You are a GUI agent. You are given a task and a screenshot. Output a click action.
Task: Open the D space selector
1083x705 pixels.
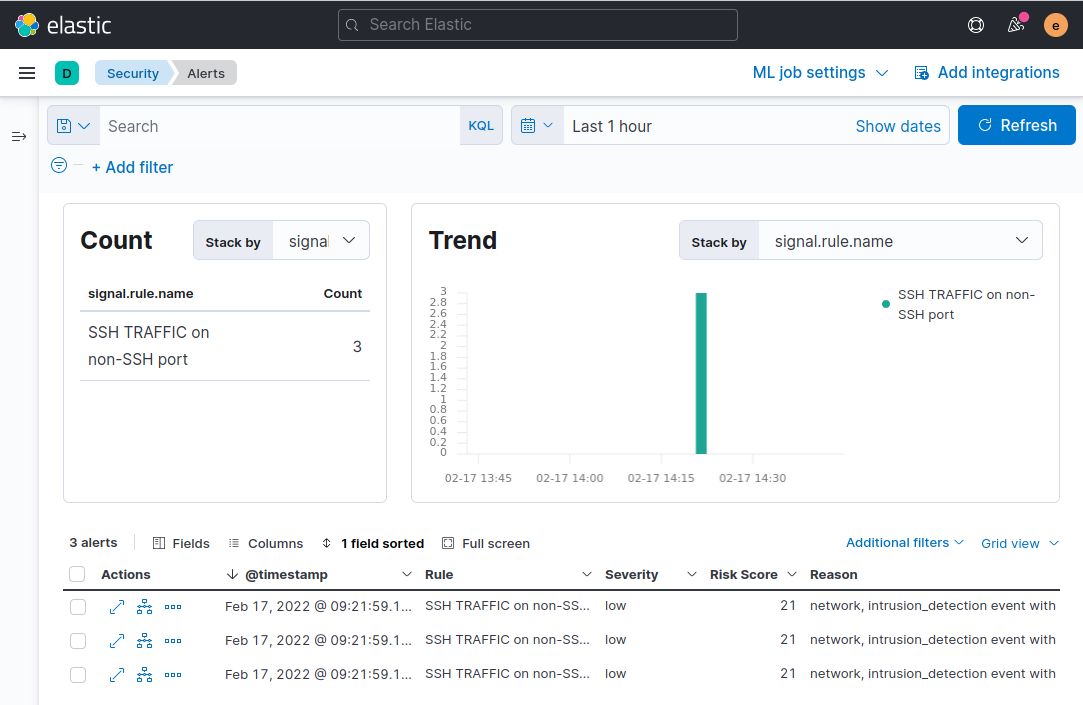(x=67, y=73)
